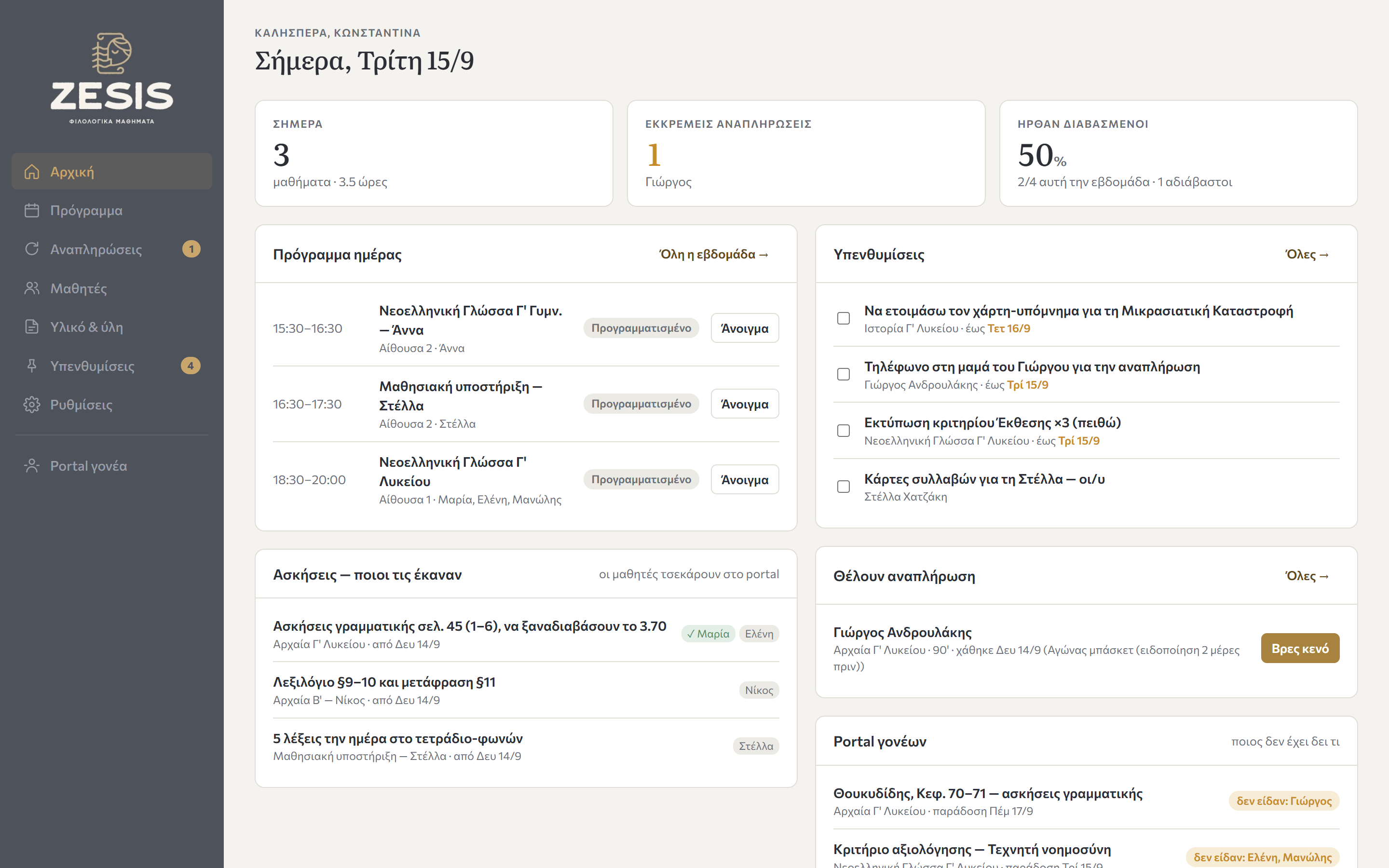Click Προγραμματισμένο status on 15:30 lesson

[x=641, y=328]
